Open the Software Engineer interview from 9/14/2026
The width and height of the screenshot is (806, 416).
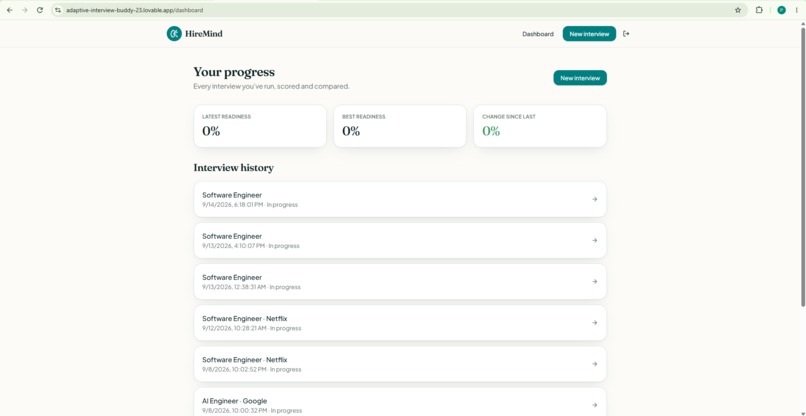click(400, 200)
